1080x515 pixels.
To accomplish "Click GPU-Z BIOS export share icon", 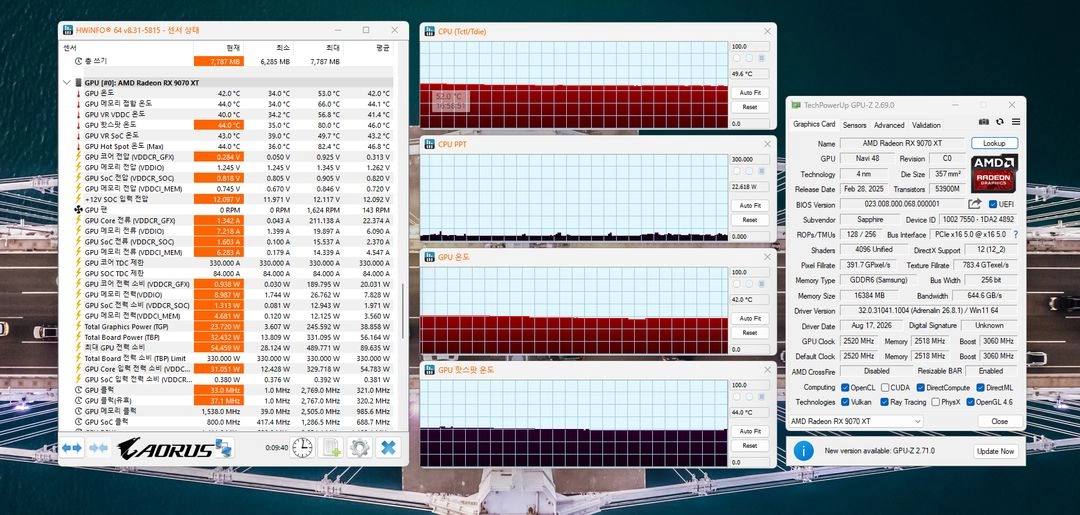I will click(x=974, y=204).
